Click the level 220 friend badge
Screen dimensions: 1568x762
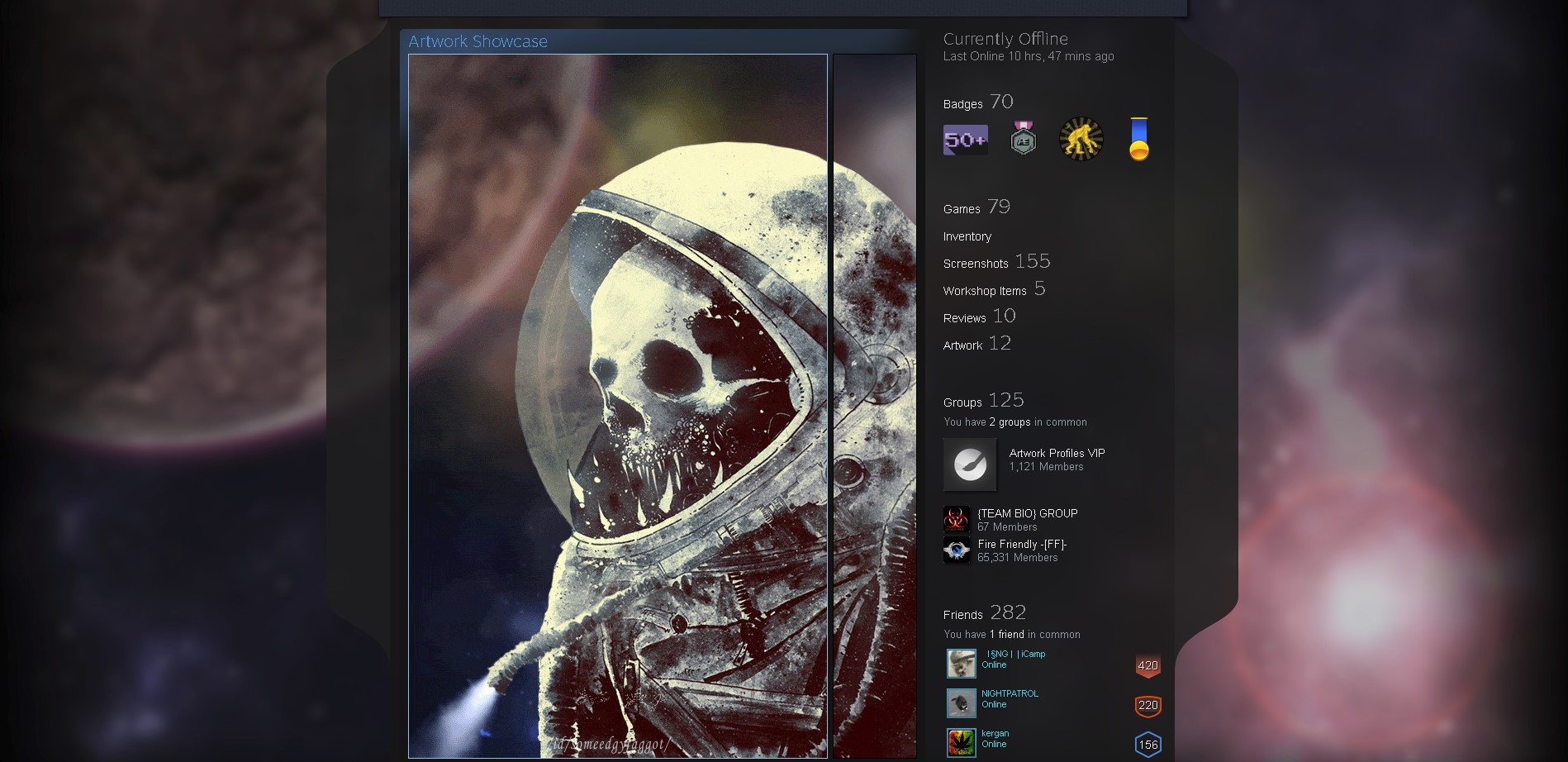(1148, 705)
